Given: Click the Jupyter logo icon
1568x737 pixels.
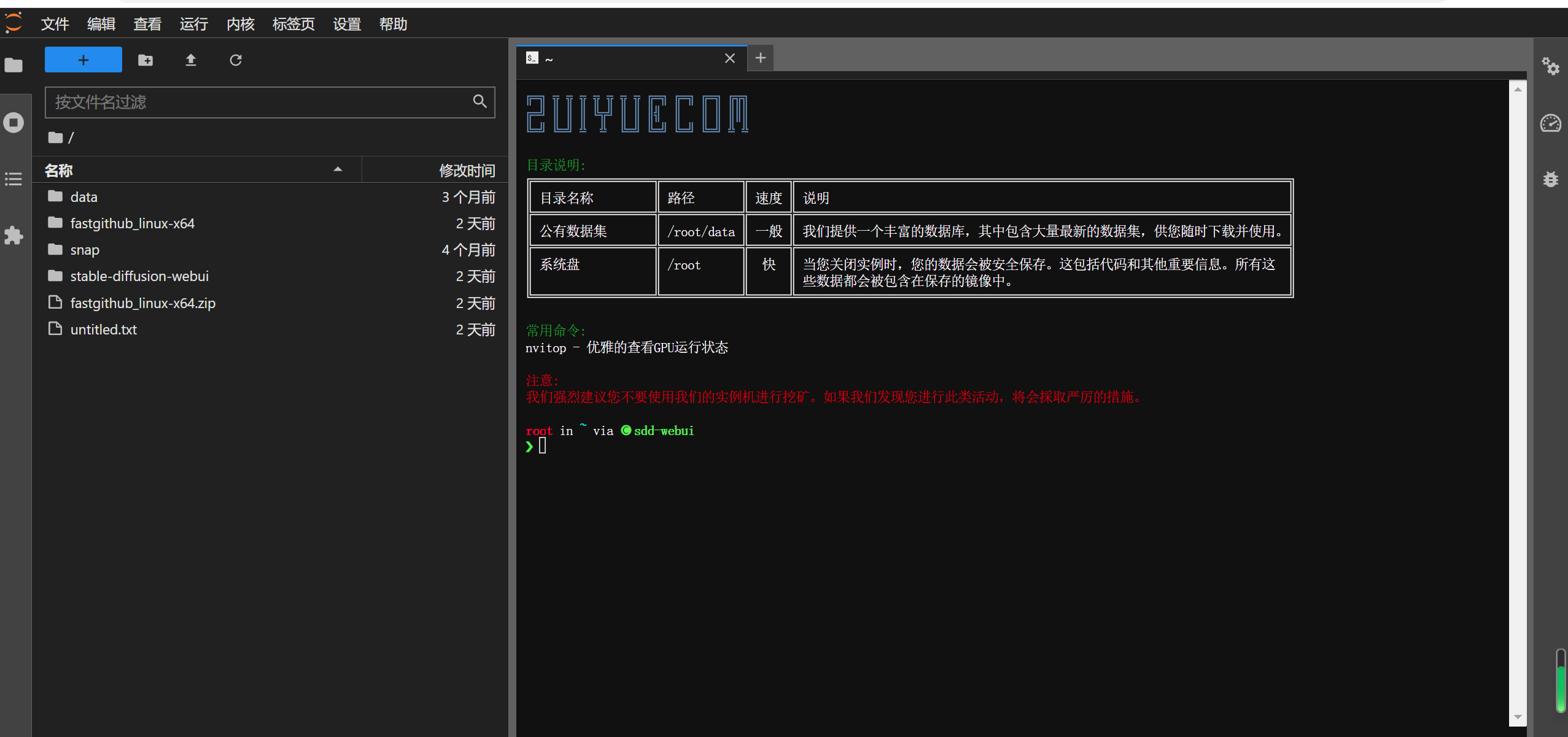Looking at the screenshot, I should click(14, 23).
